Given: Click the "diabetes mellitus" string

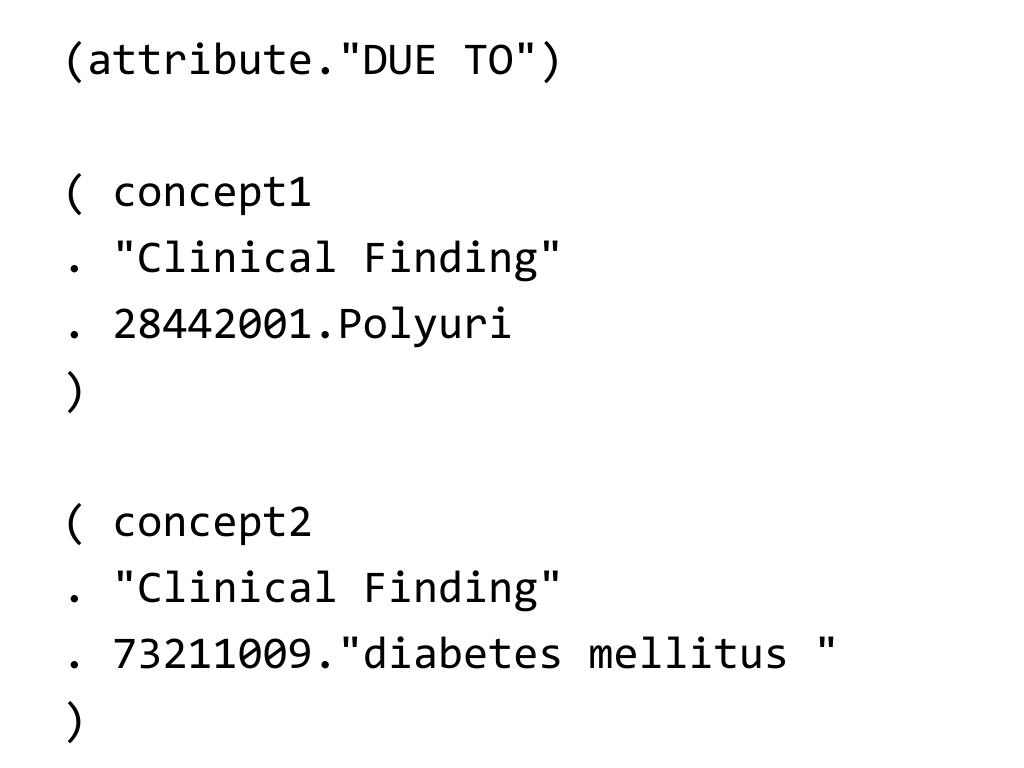Looking at the screenshot, I should [588, 652].
